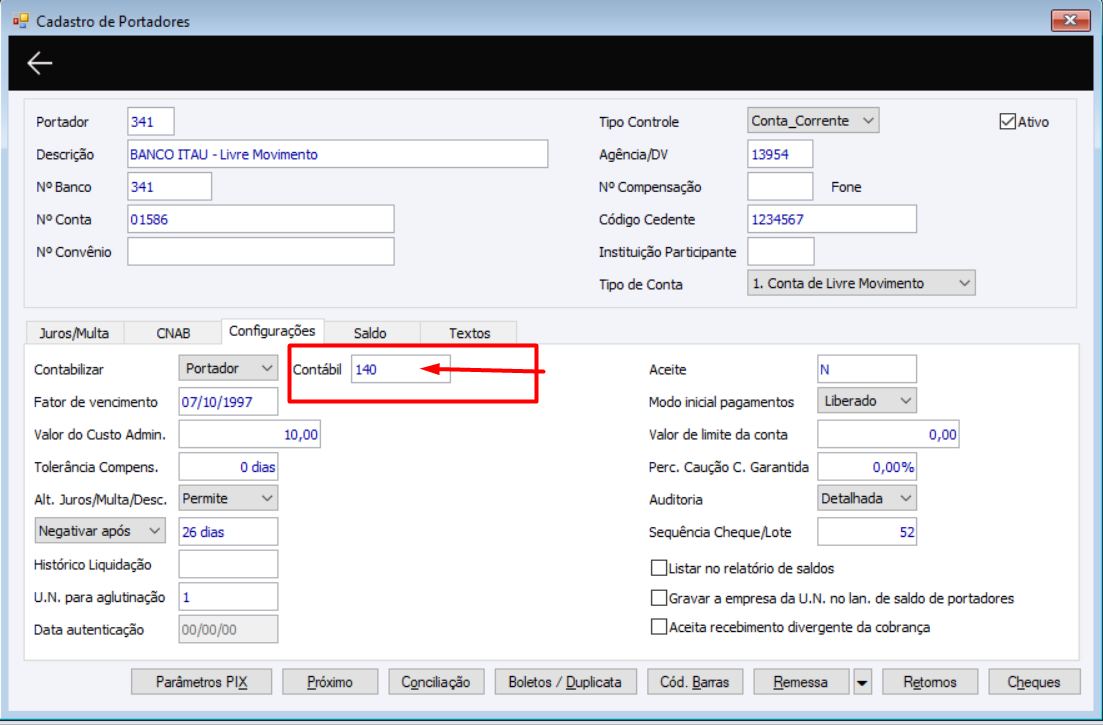Click the Aceite field with N

pyautogui.click(x=867, y=369)
